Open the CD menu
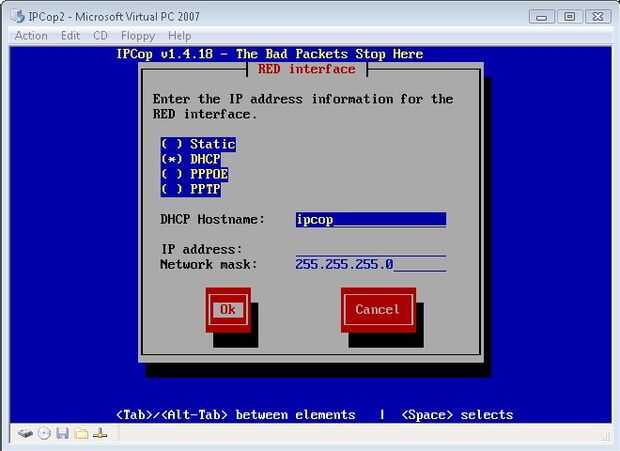This screenshot has width=620, height=451. point(100,36)
